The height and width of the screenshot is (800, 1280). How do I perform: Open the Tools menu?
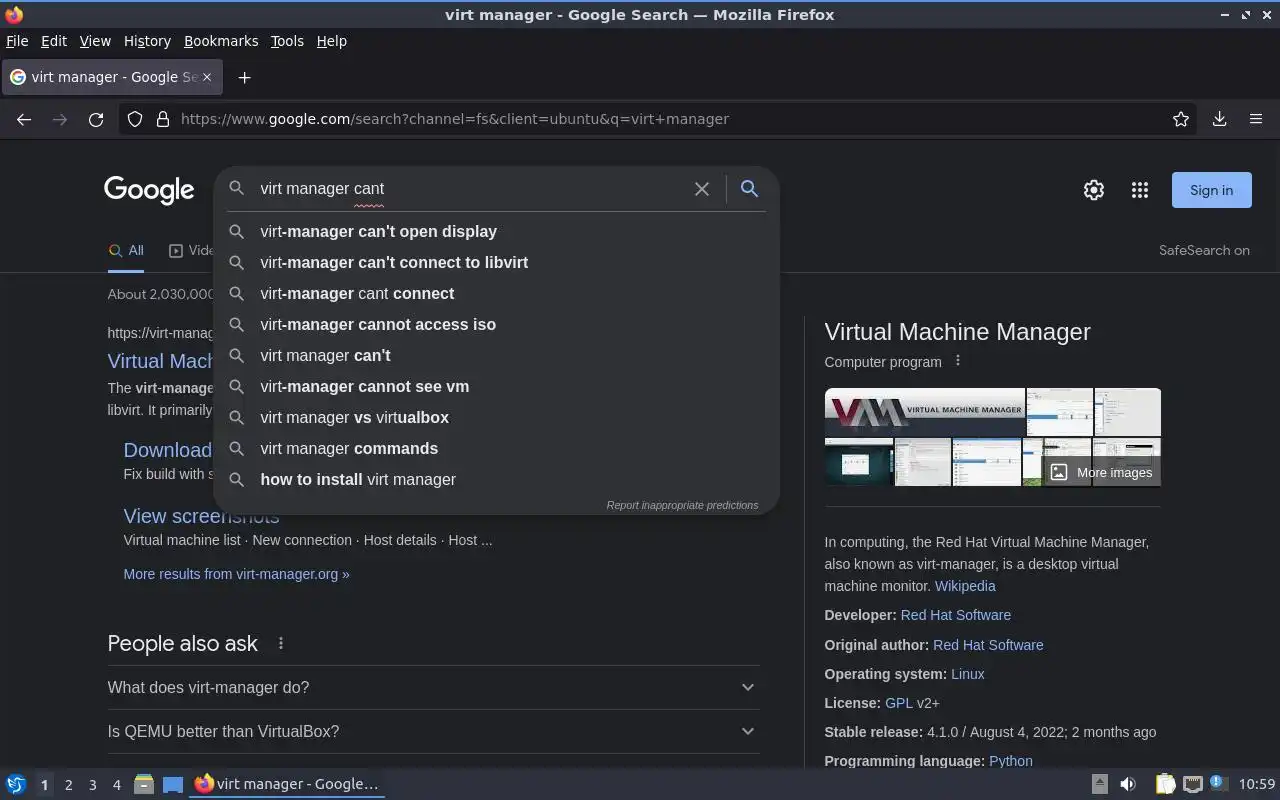coord(287,41)
